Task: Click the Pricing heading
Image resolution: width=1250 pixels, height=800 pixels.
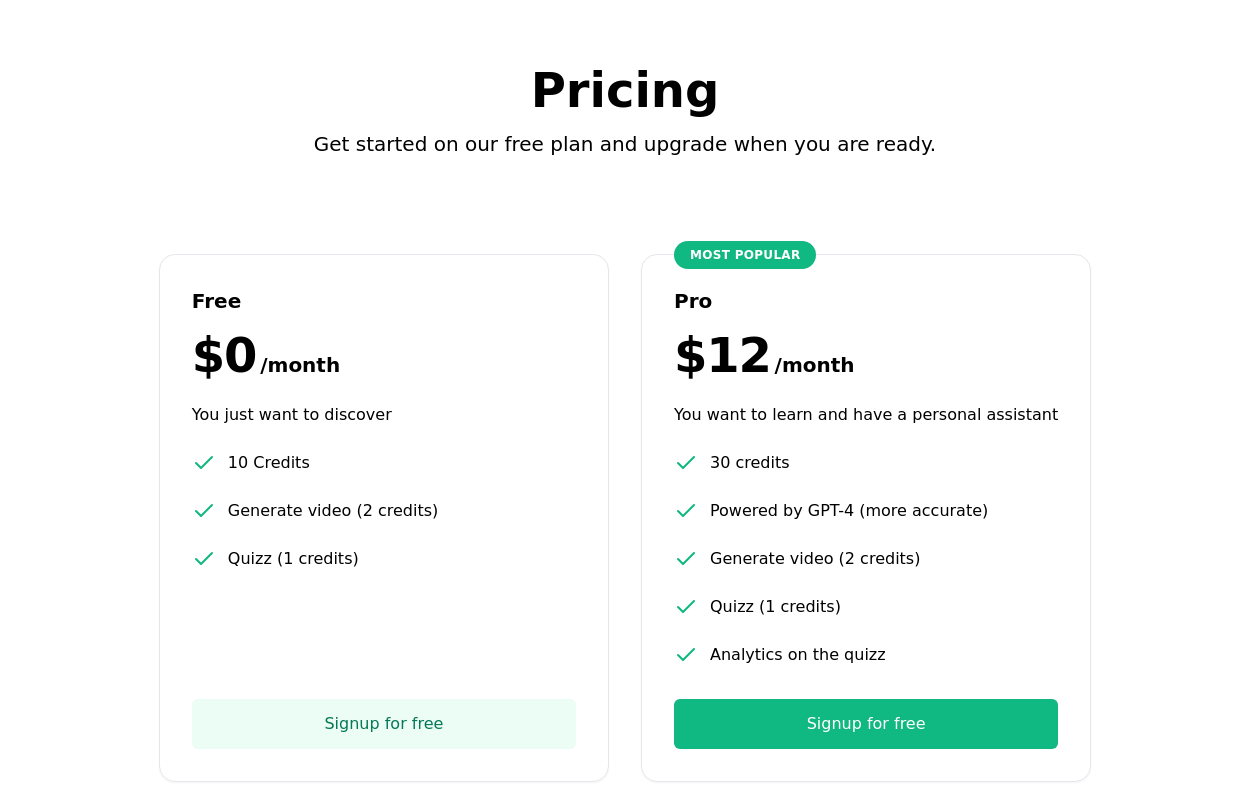Action: point(624,91)
